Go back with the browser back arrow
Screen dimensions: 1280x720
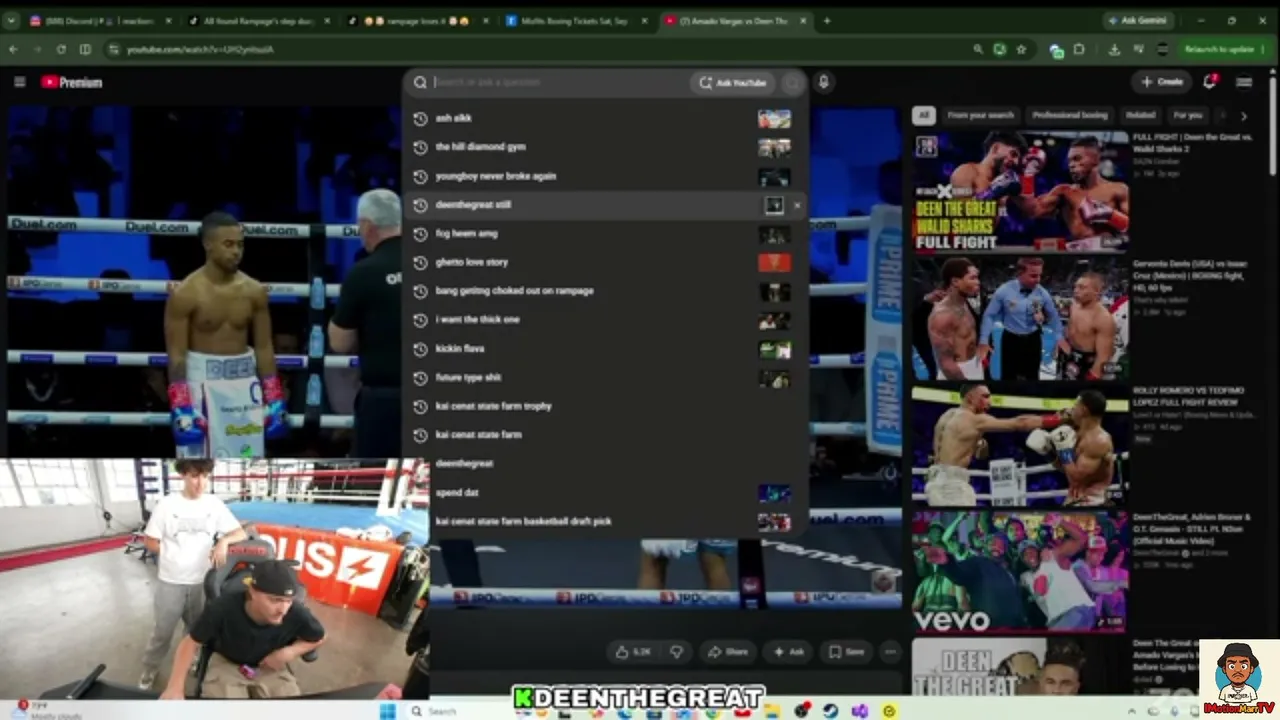(14, 49)
